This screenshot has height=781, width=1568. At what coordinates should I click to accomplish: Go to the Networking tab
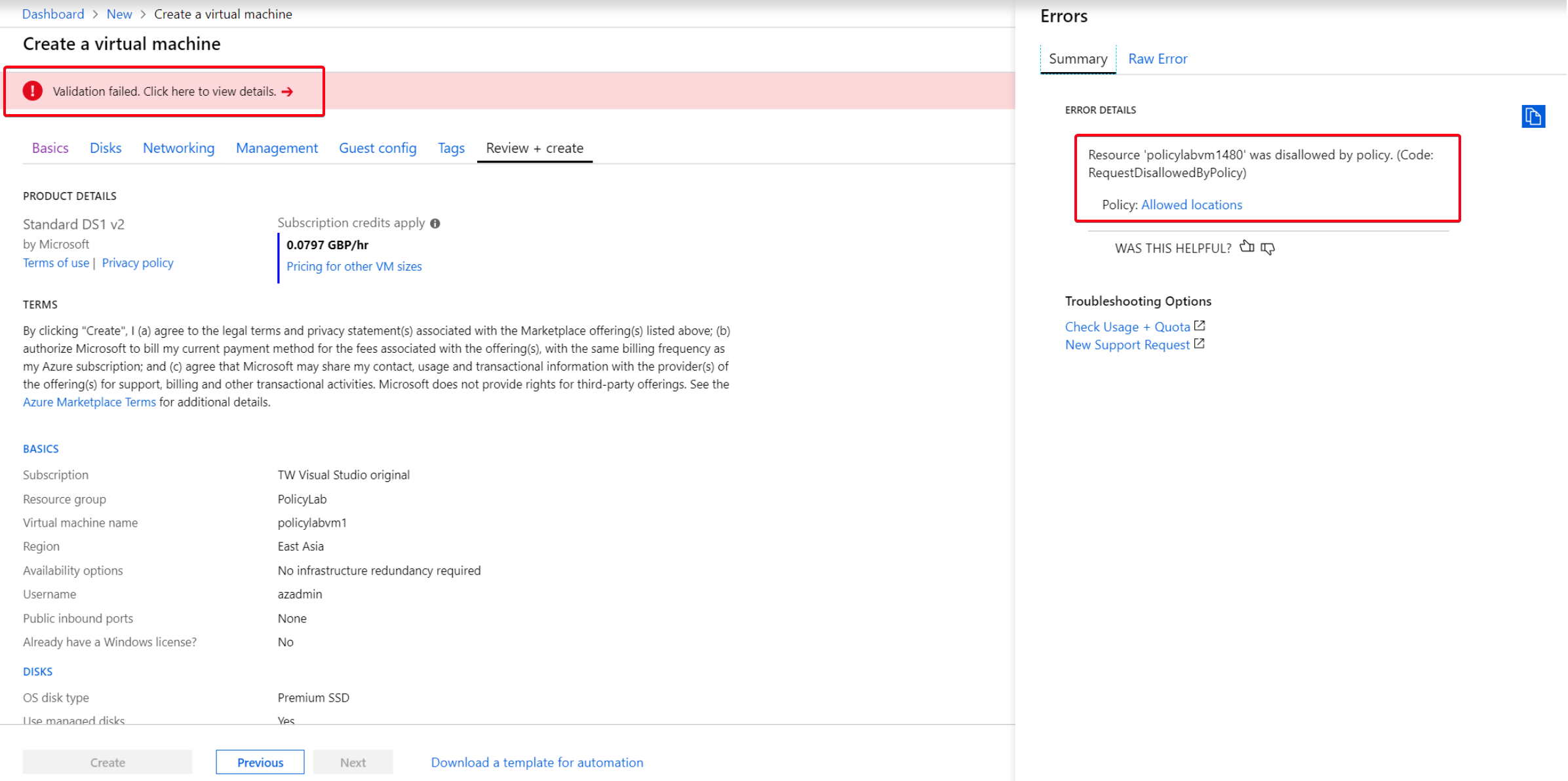coord(178,148)
